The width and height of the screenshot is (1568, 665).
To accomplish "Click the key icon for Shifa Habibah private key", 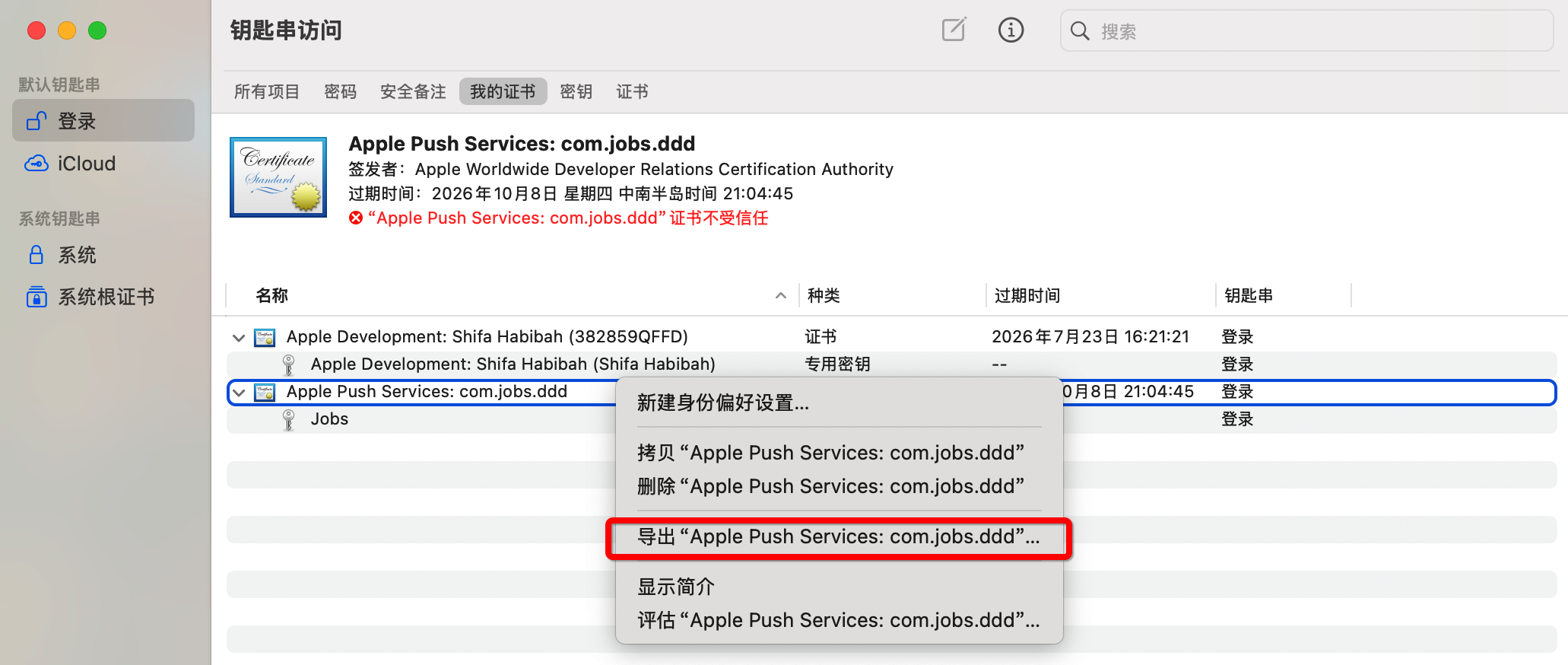I will (x=288, y=364).
